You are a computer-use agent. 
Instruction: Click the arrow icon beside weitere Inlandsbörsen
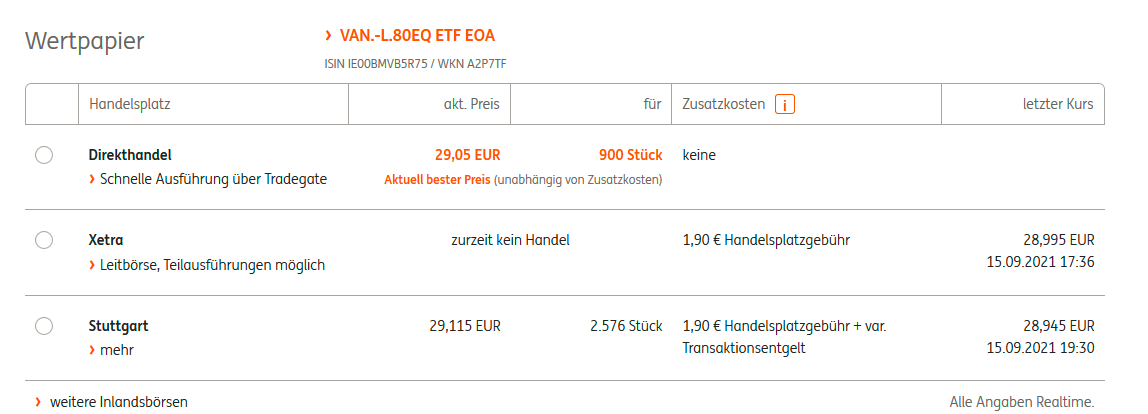(x=37, y=402)
